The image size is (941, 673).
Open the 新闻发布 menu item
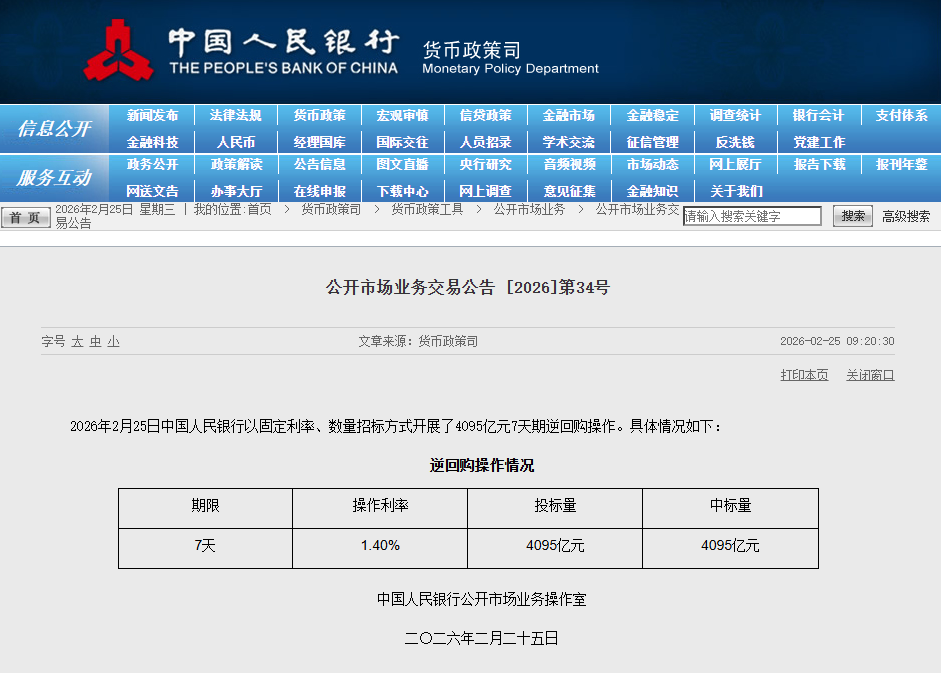tap(153, 116)
